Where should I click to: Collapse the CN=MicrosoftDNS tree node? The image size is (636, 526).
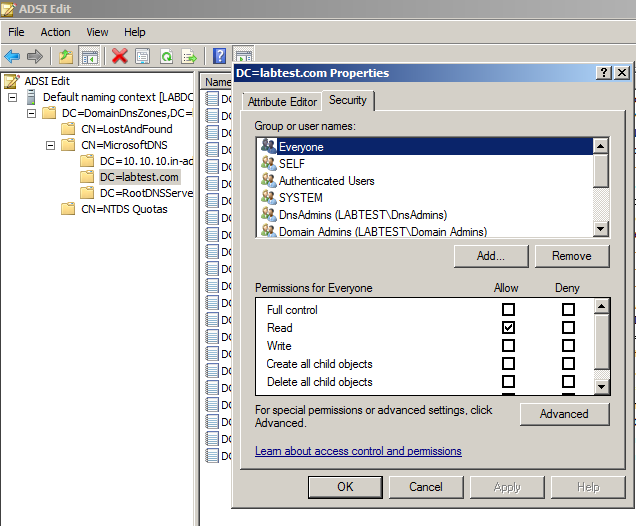coord(51,145)
